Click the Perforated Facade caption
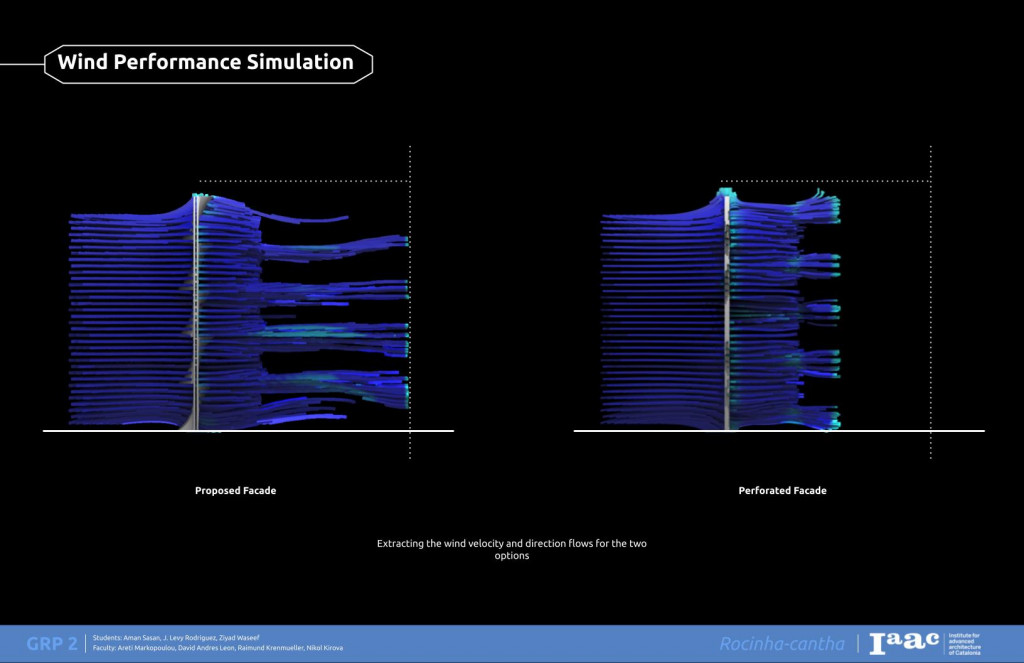The width and height of the screenshot is (1024, 663). point(782,491)
